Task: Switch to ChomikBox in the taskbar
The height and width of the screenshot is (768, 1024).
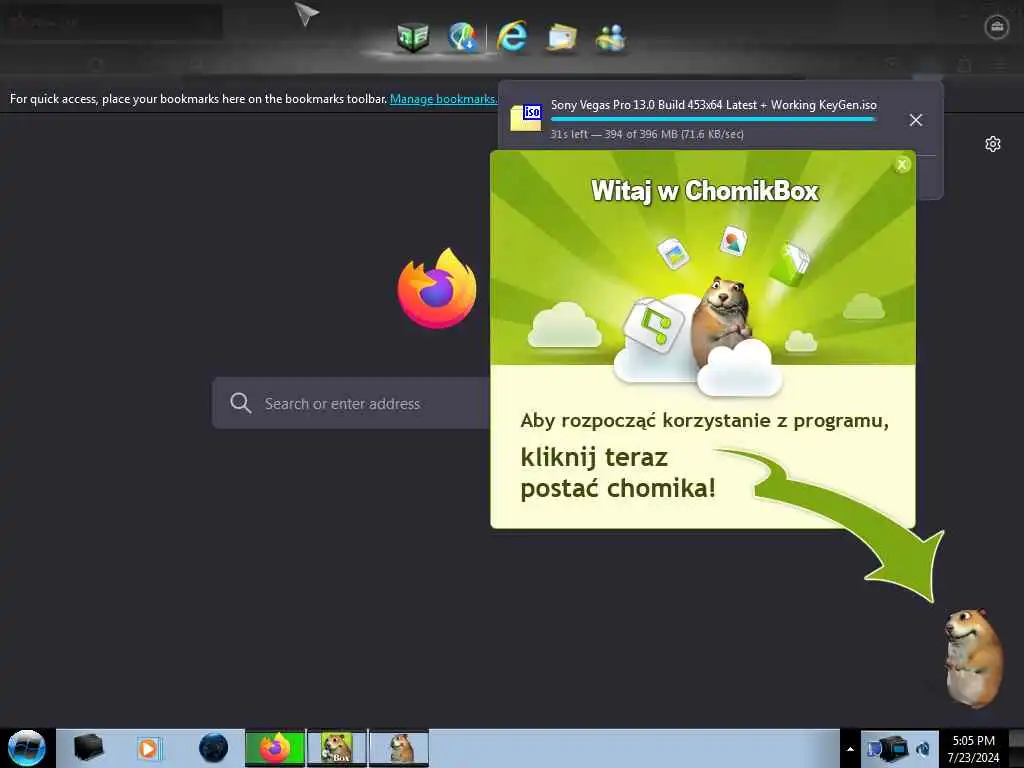Action: click(x=337, y=748)
